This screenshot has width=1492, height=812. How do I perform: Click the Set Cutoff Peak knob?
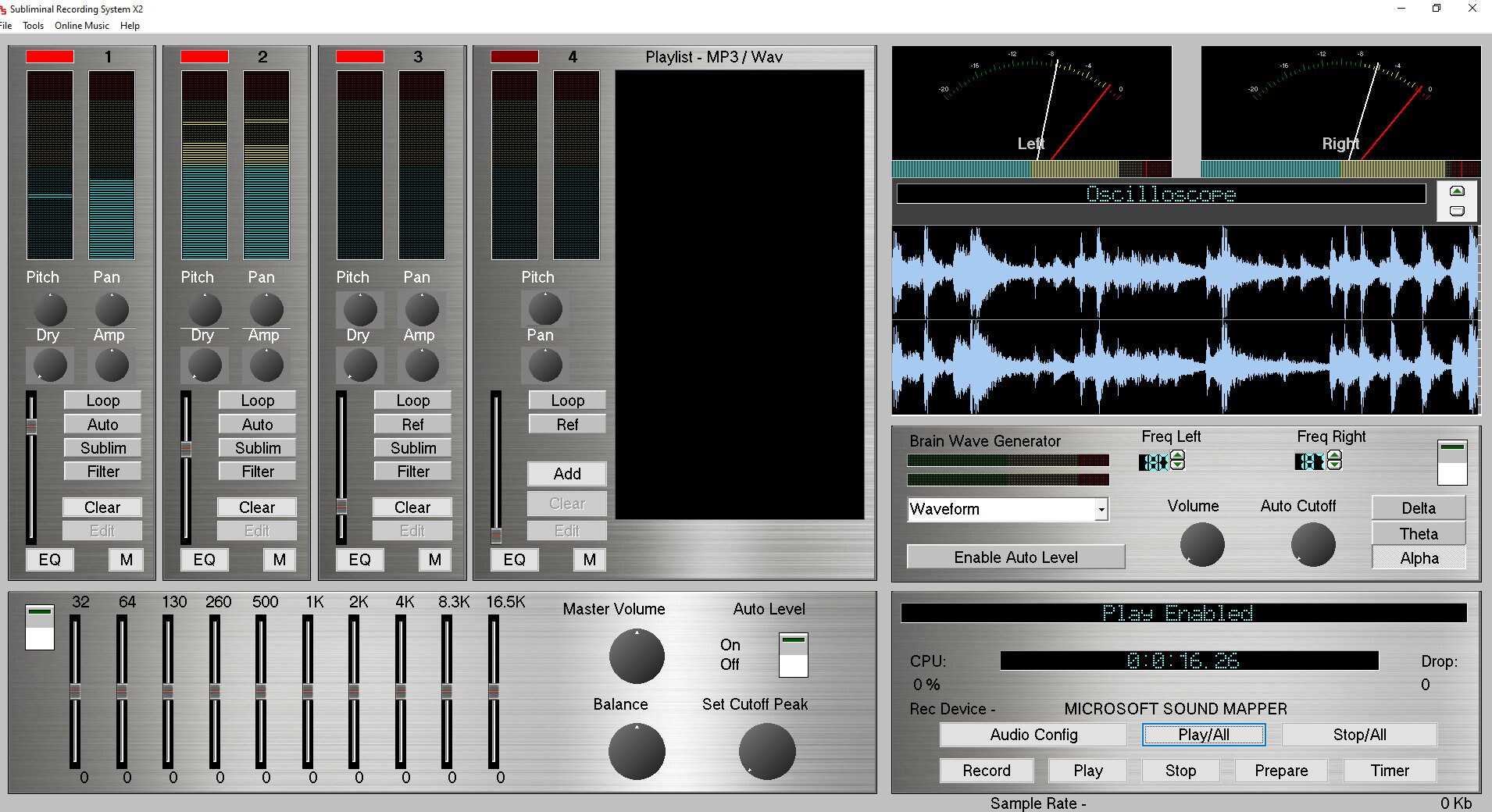(767, 751)
